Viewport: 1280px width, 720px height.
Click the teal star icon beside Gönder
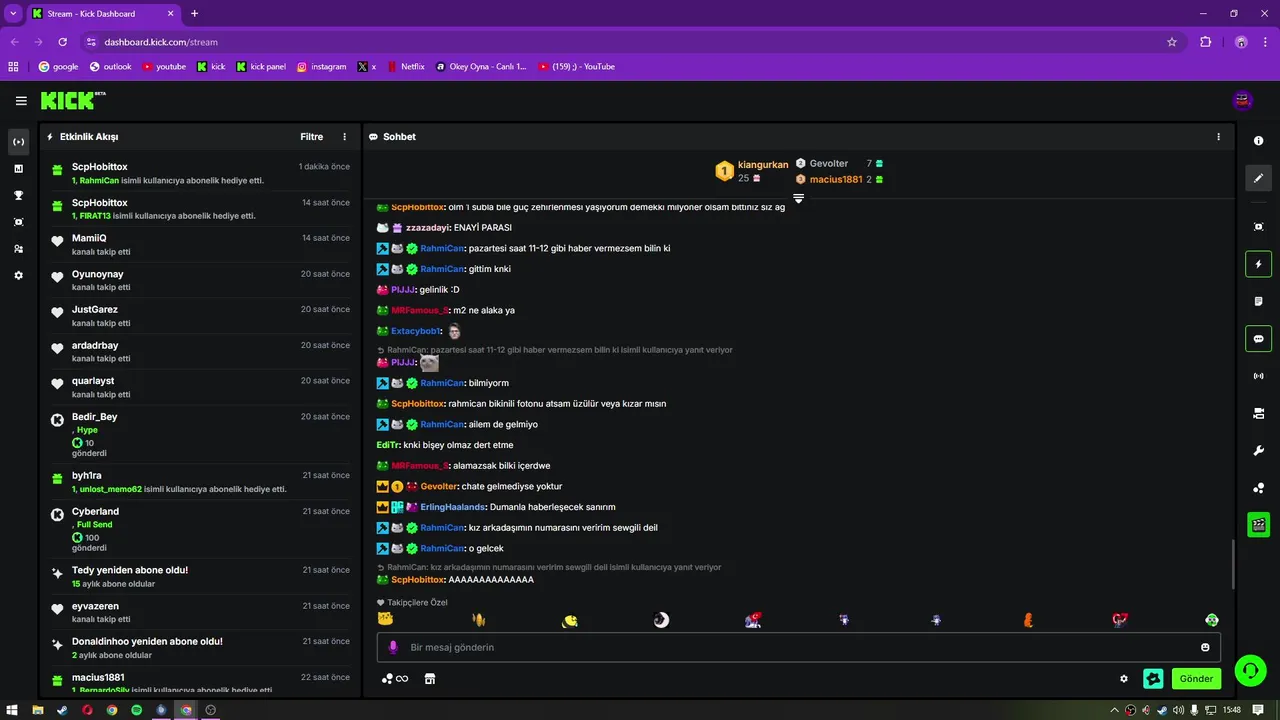click(1154, 679)
